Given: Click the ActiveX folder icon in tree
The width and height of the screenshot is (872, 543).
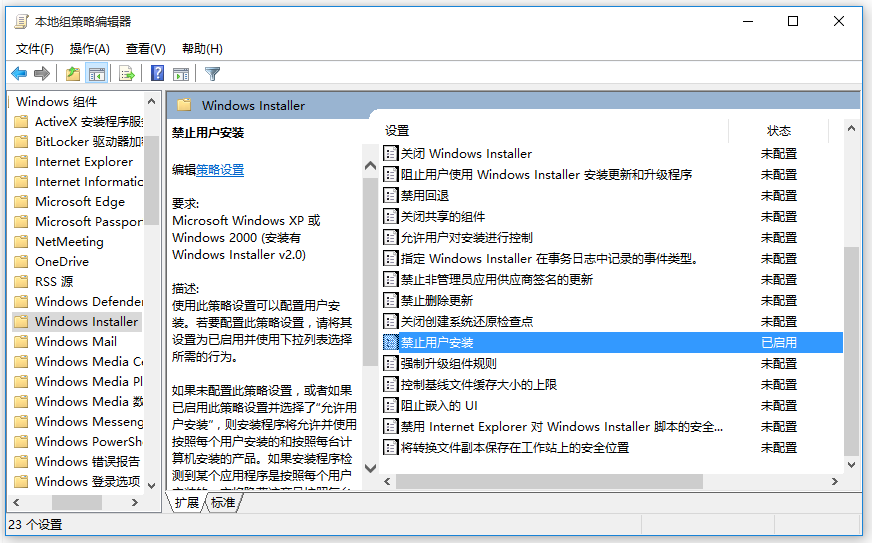Looking at the screenshot, I should (21, 122).
